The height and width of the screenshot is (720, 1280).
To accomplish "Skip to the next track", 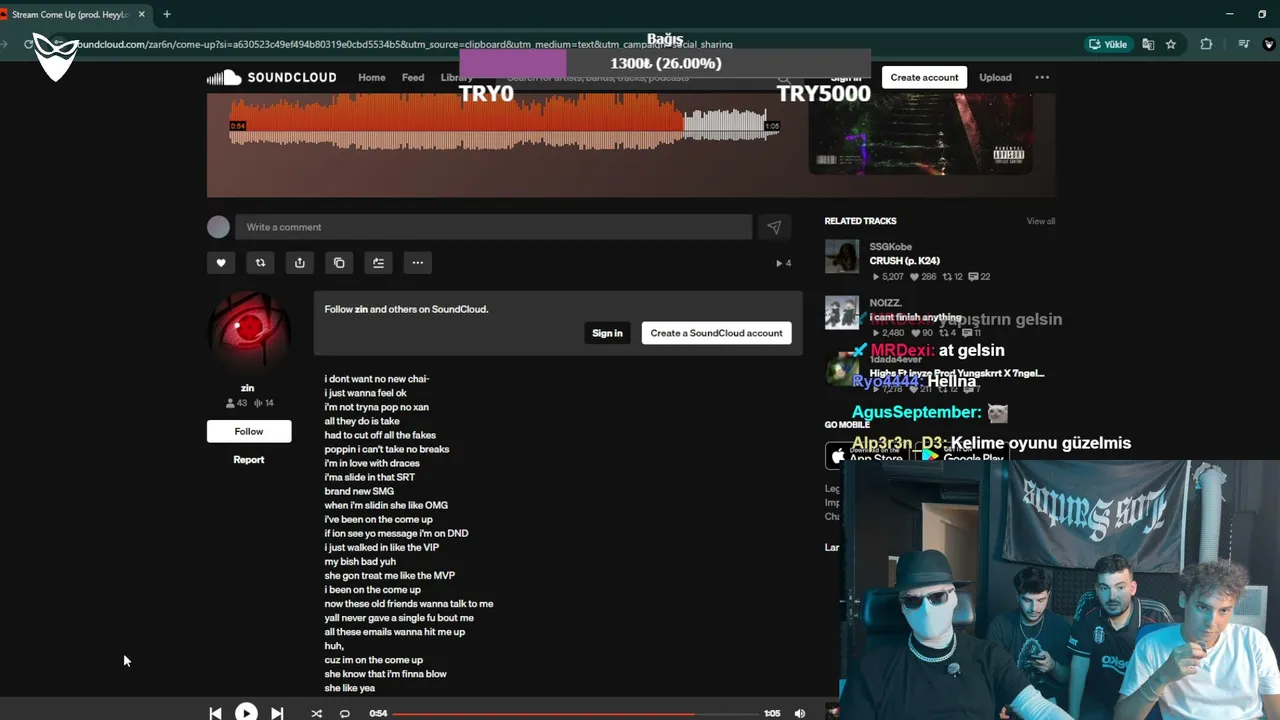I will pyautogui.click(x=277, y=713).
